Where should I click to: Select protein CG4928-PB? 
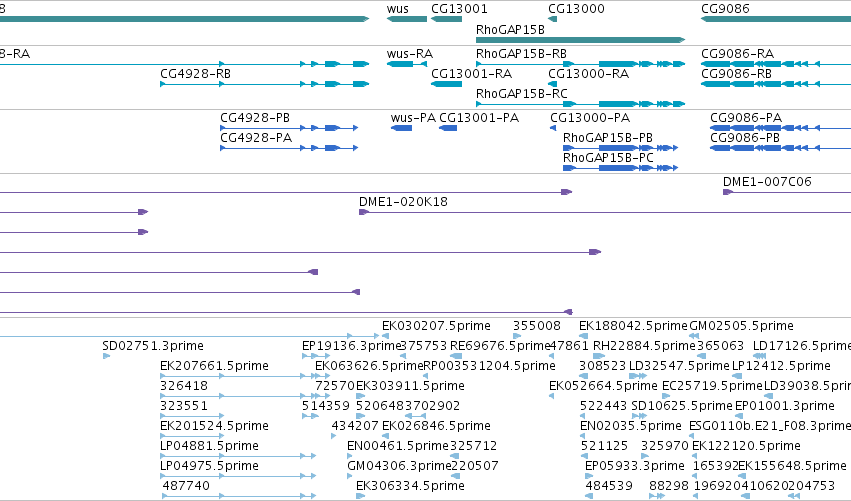(255, 118)
